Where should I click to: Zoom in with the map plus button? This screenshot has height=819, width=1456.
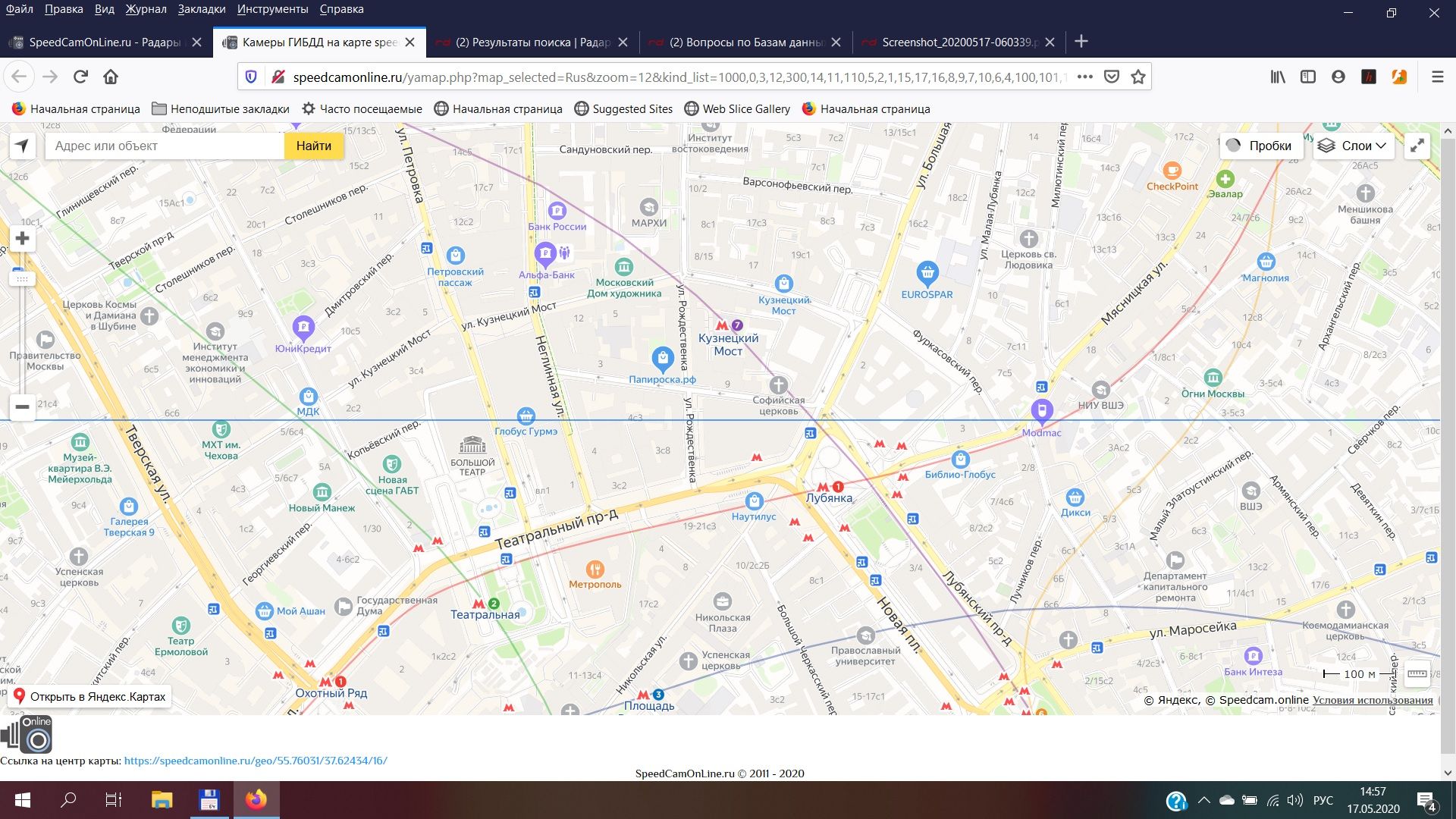tap(22, 239)
